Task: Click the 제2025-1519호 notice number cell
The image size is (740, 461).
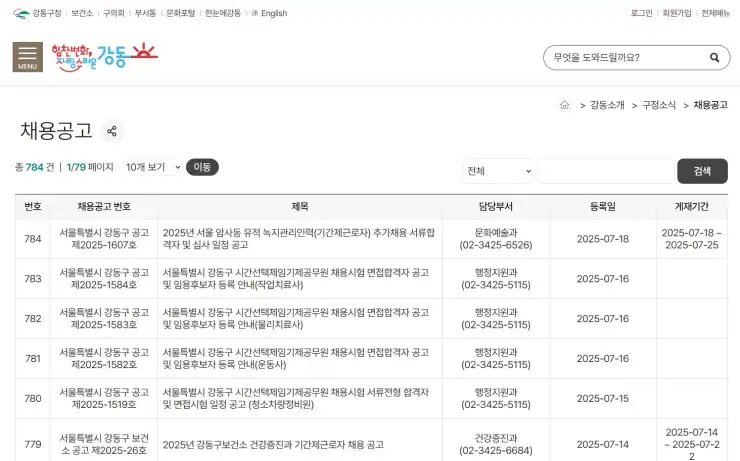Action: tap(104, 398)
